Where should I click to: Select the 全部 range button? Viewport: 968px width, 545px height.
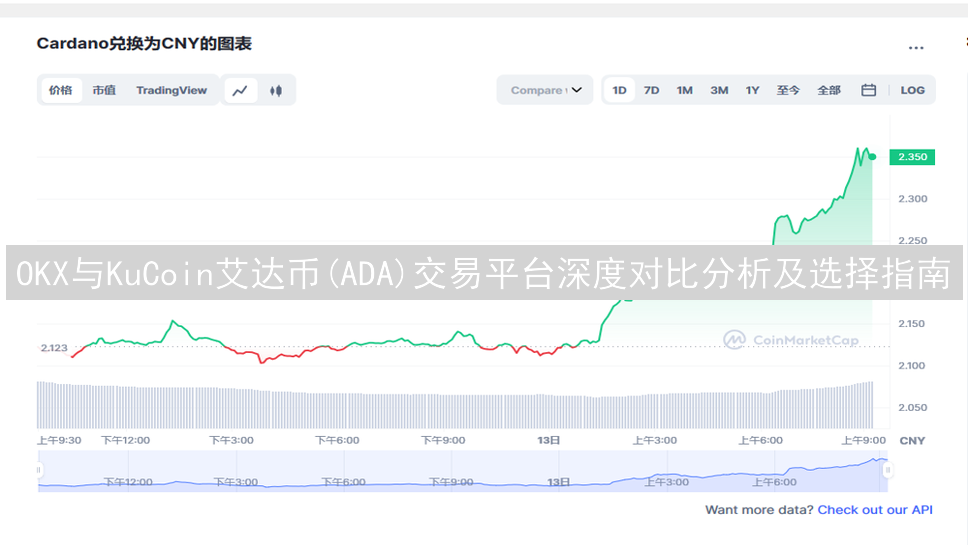pyautogui.click(x=829, y=90)
